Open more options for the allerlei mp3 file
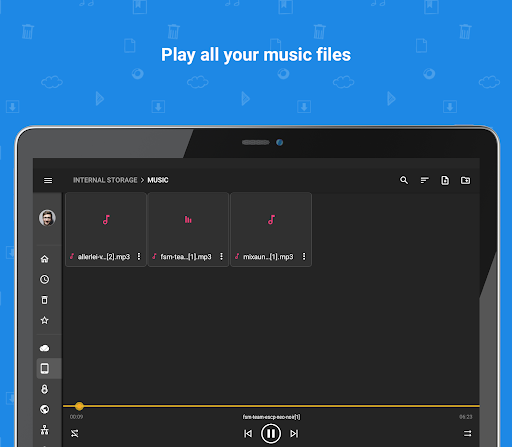 (139, 256)
